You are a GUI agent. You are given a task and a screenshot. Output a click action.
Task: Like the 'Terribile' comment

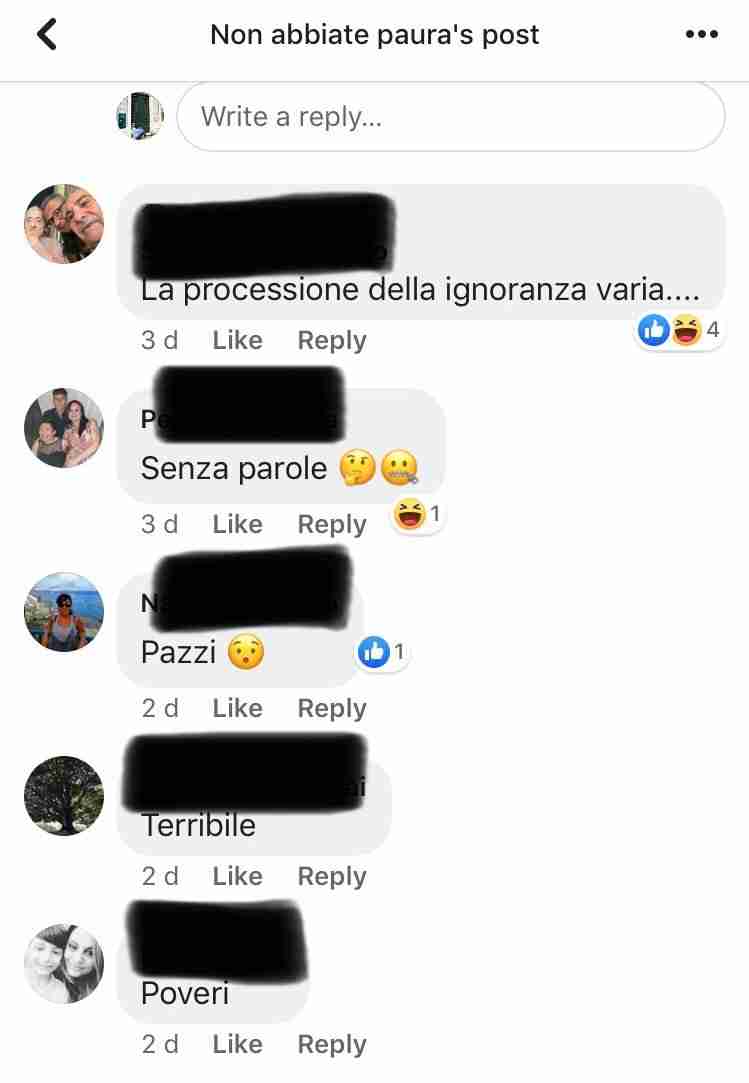237,876
